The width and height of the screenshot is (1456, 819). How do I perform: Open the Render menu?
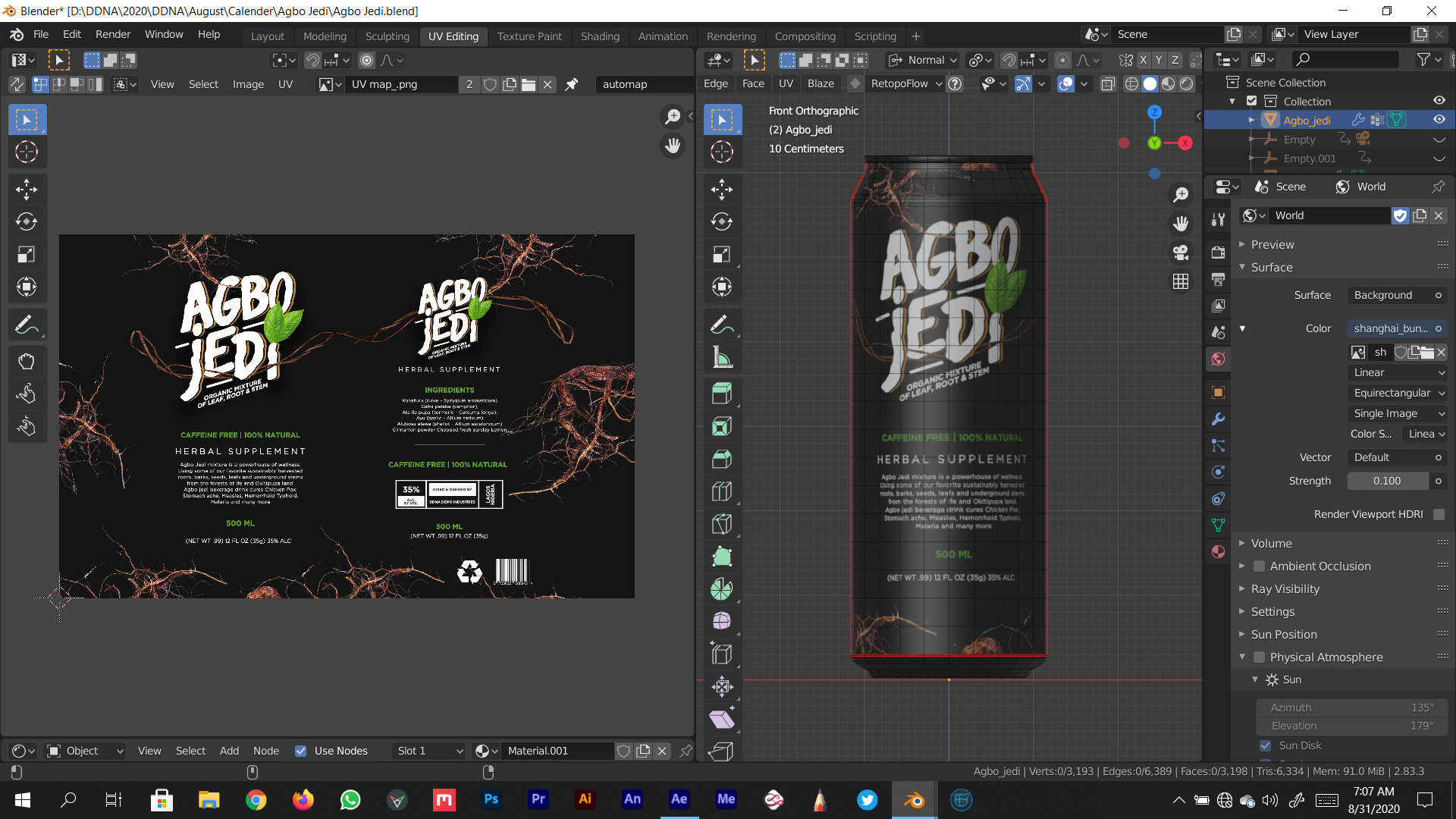click(x=113, y=34)
